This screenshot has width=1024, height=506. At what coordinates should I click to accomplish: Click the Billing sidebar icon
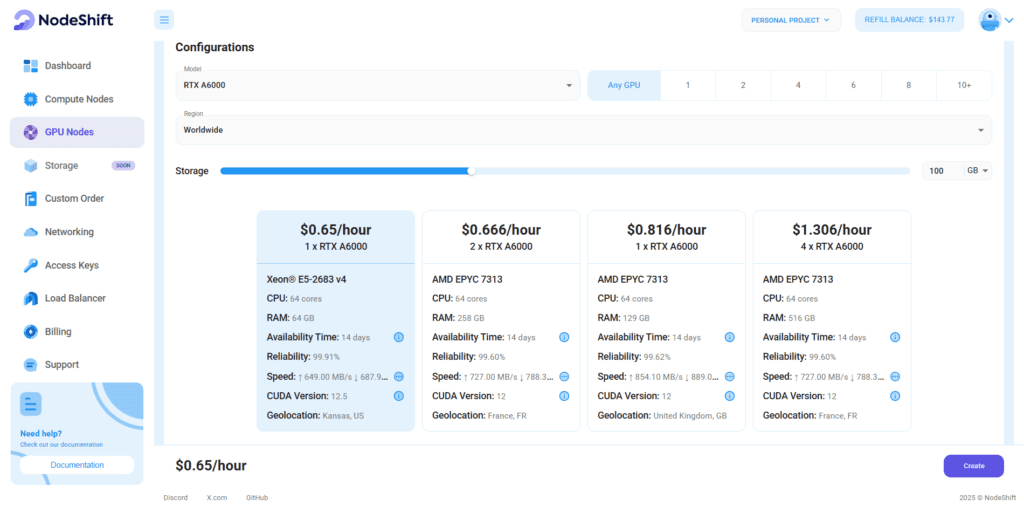[31, 332]
